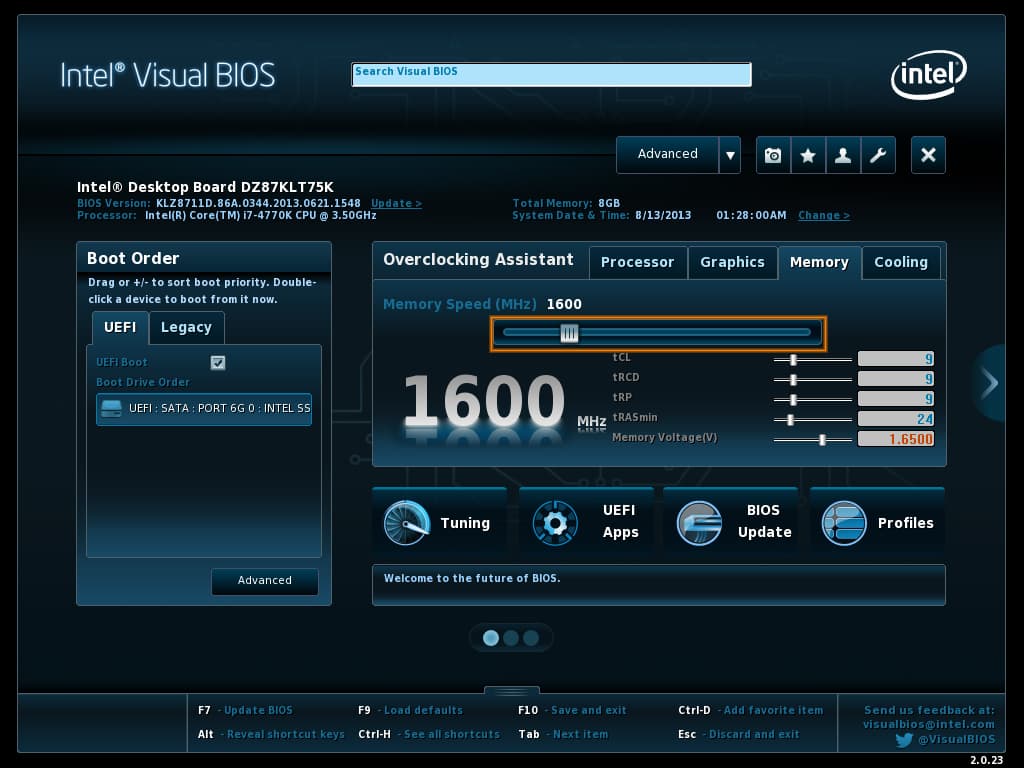The height and width of the screenshot is (768, 1024).
Task: Click the tRP value field
Action: [x=895, y=399]
